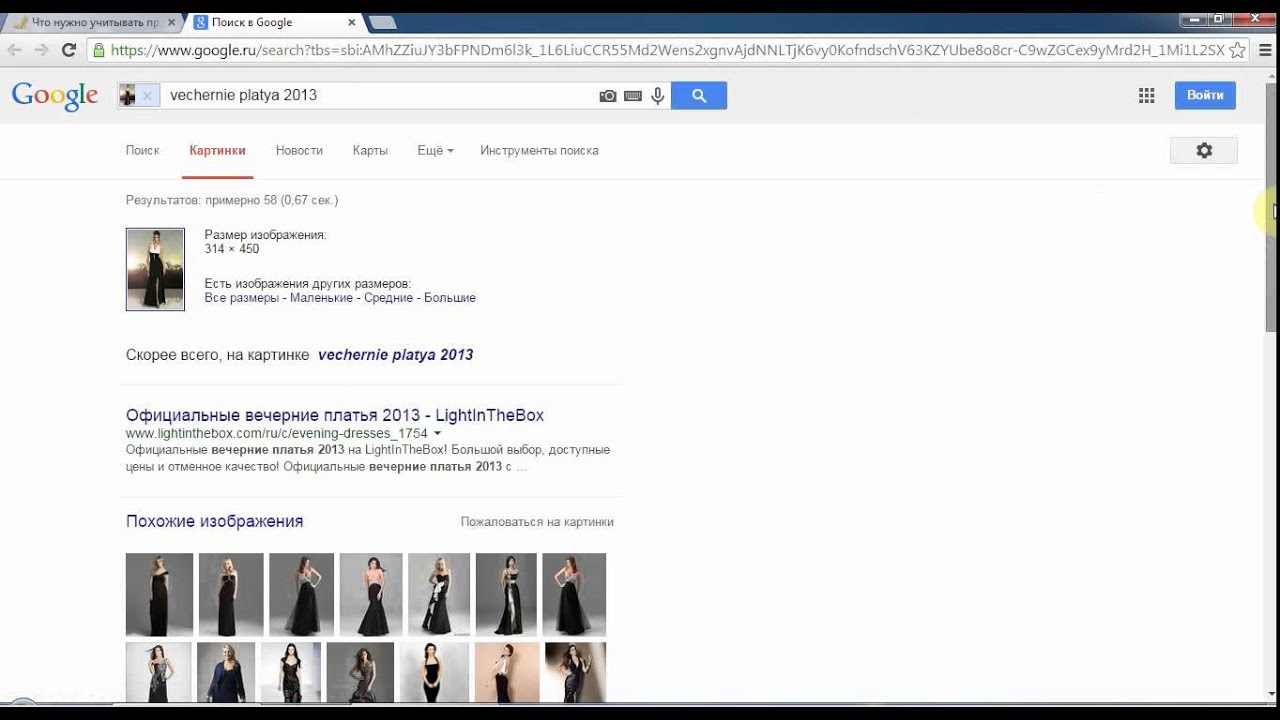Select the 'Картинки' tab

(x=217, y=150)
